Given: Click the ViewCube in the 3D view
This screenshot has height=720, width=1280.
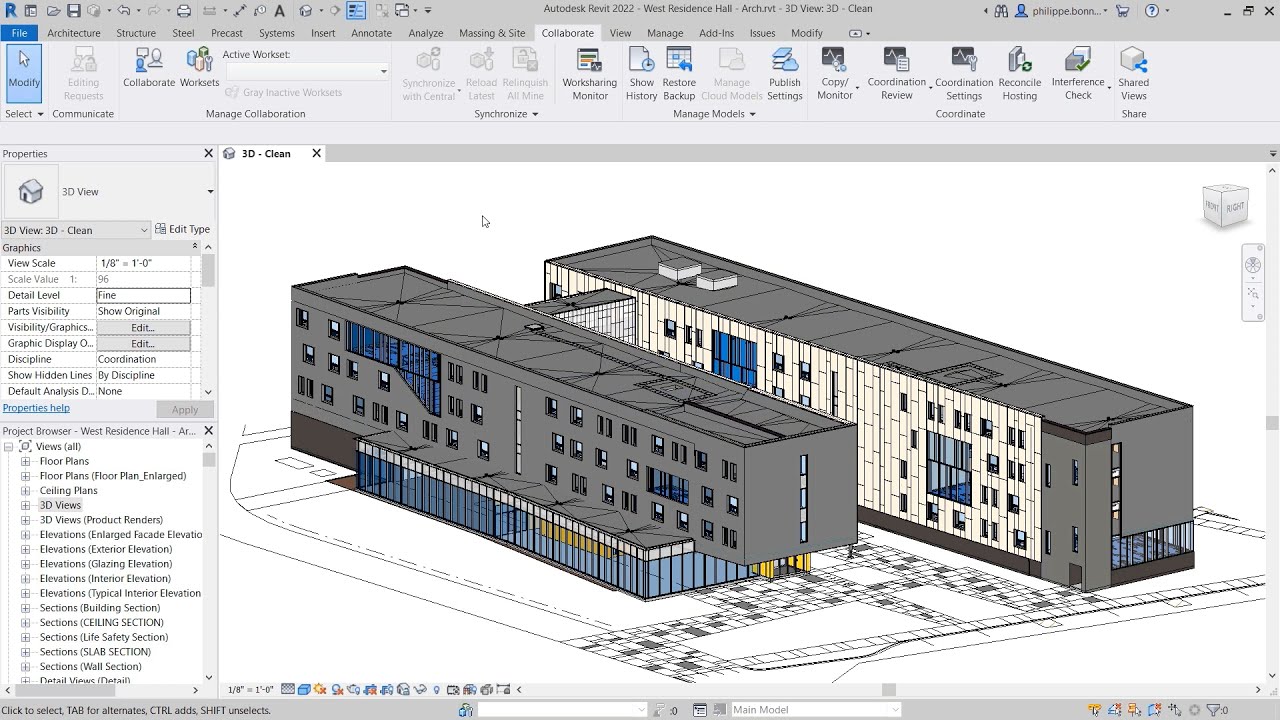Looking at the screenshot, I should 1225,206.
